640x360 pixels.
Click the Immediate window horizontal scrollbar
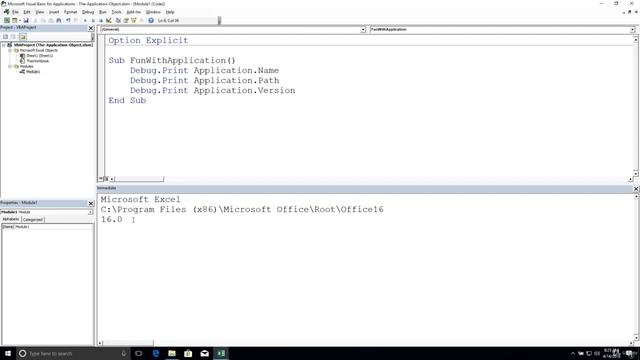click(x=128, y=343)
